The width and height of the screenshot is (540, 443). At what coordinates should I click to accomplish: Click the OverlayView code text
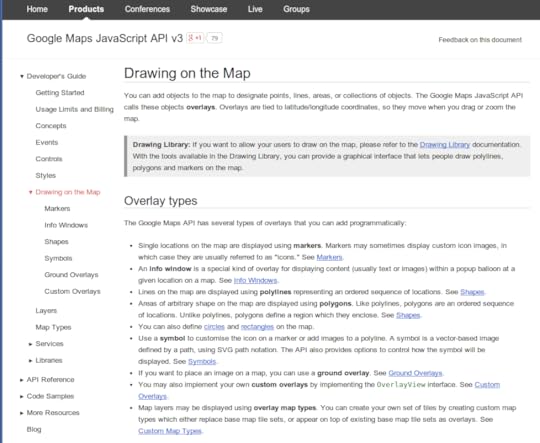click(x=401, y=384)
